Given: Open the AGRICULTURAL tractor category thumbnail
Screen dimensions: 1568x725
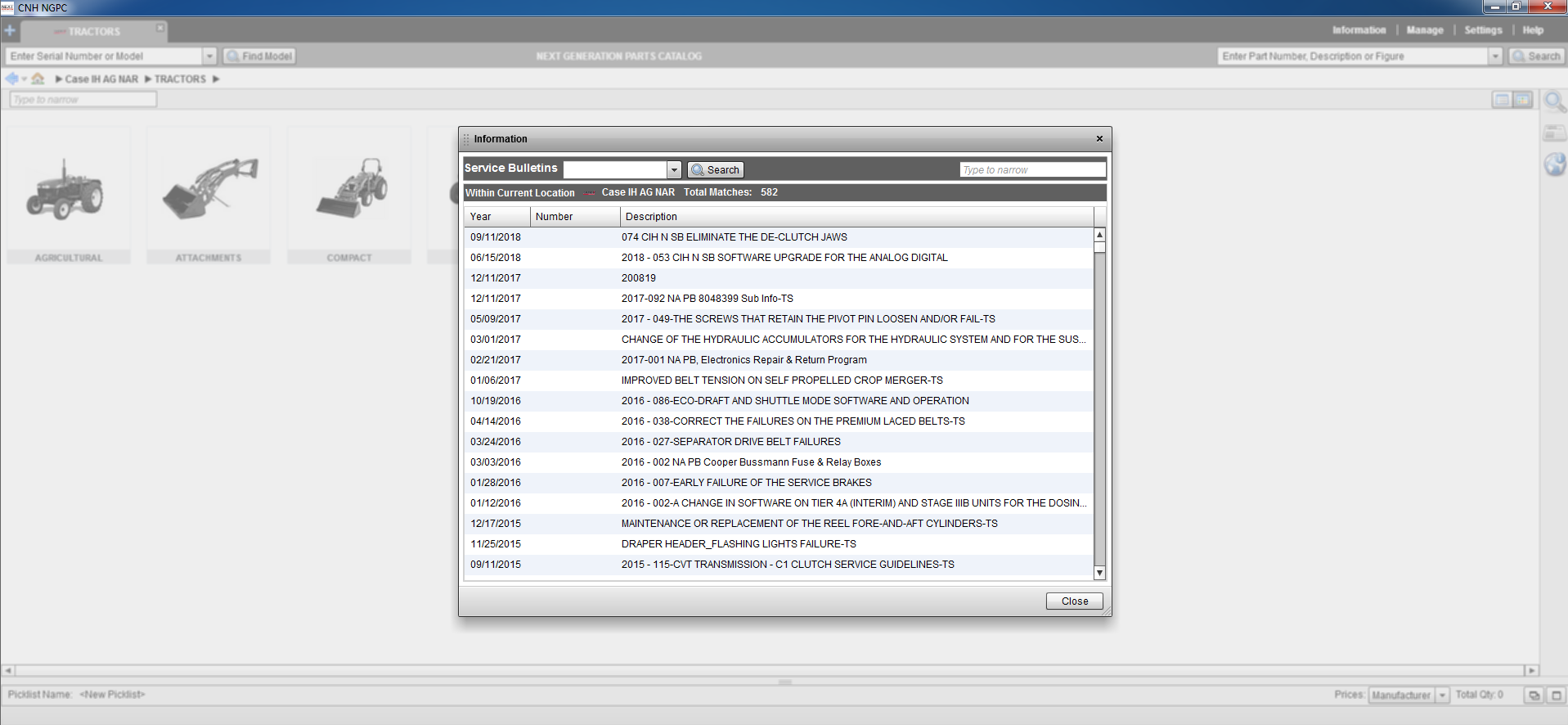Looking at the screenshot, I should 69,196.
